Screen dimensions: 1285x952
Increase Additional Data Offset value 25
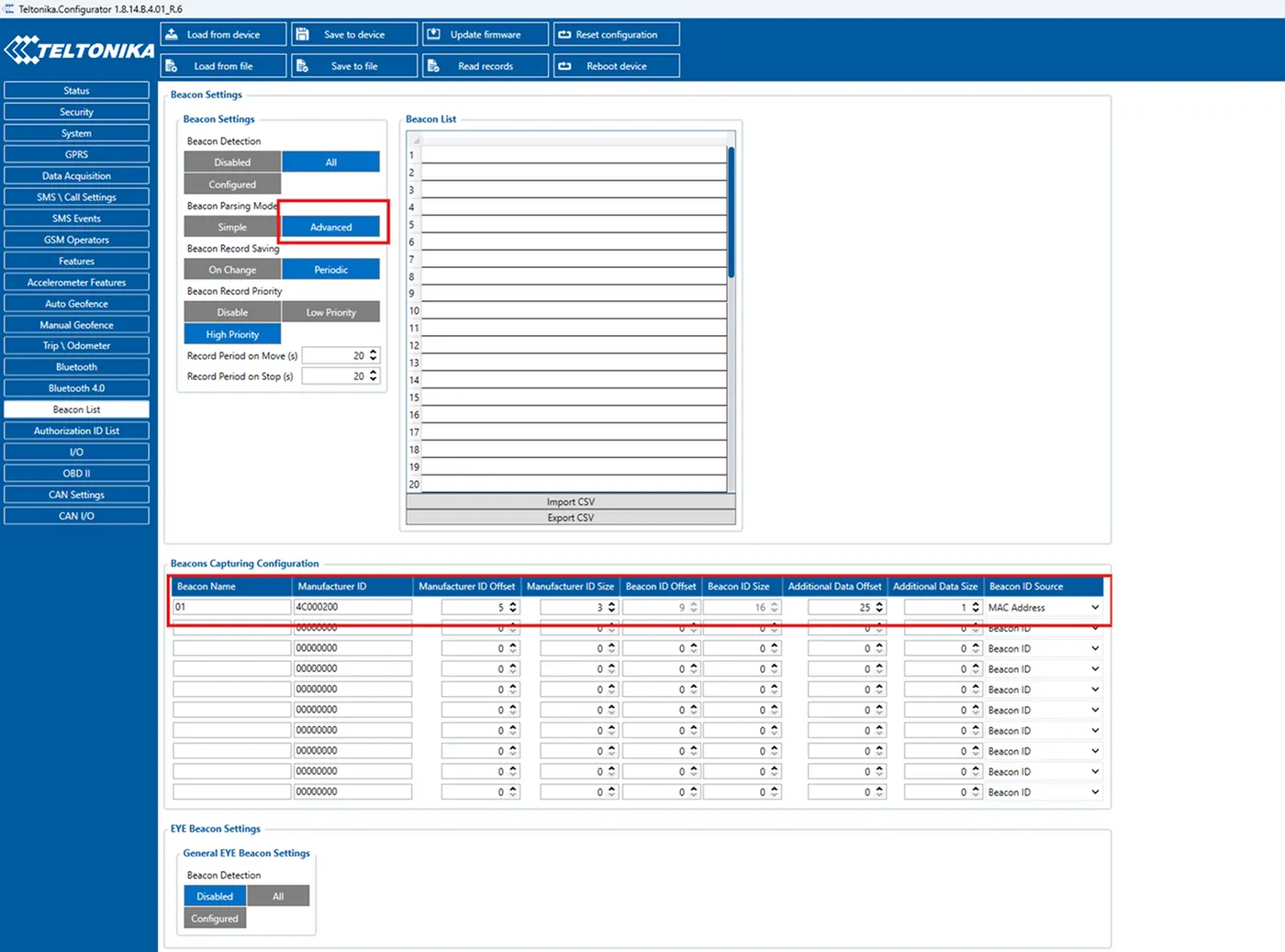click(878, 604)
